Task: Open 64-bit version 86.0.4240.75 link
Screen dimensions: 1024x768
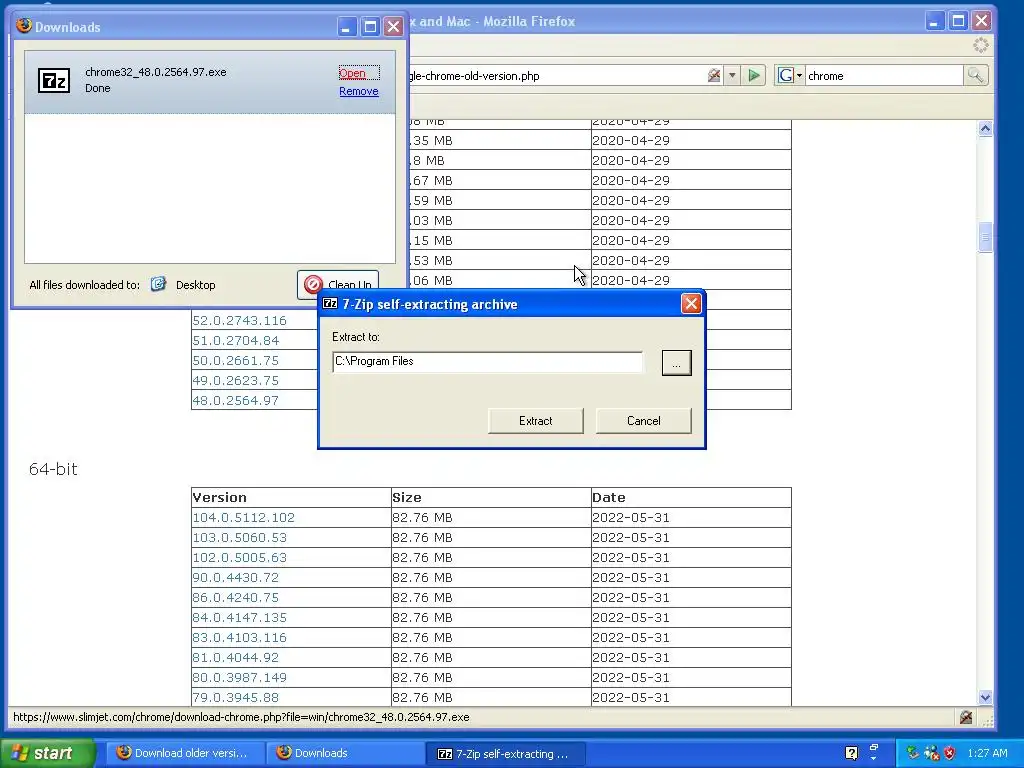Action: 235,598
